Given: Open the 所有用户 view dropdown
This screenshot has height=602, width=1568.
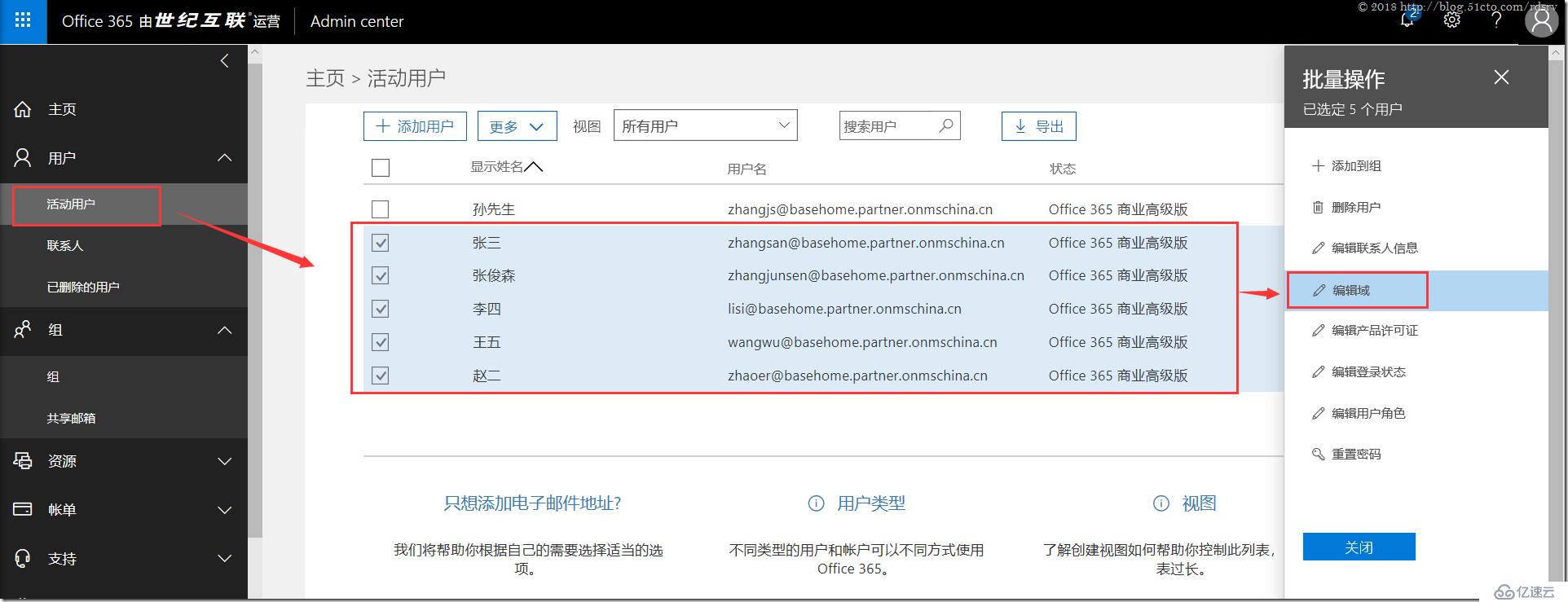Looking at the screenshot, I should tap(705, 125).
